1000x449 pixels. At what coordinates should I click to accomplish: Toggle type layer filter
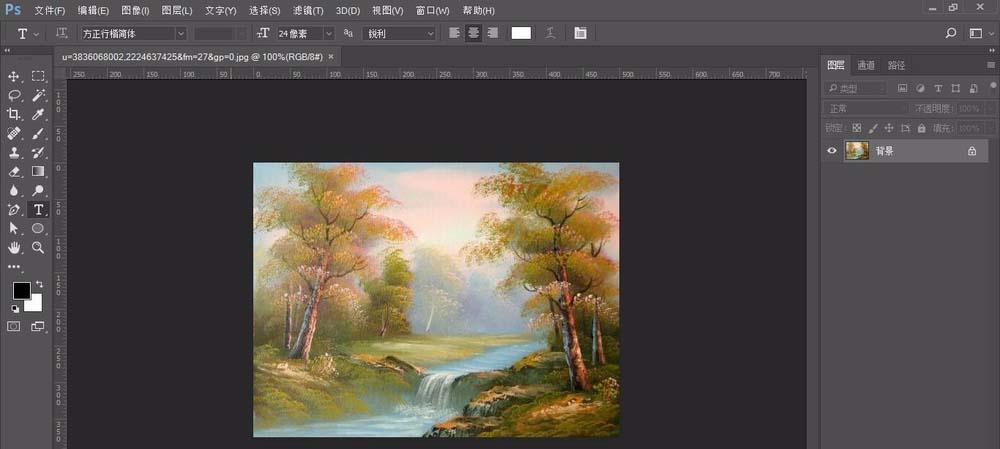click(x=938, y=89)
